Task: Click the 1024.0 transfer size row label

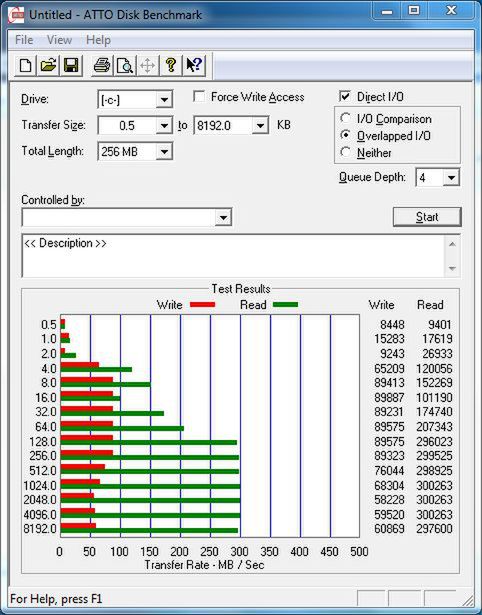Action: tap(40, 486)
